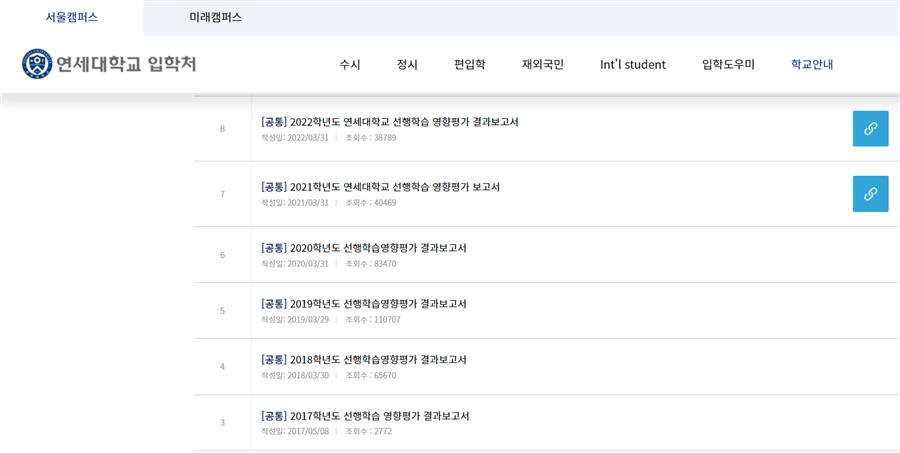Open the 학교안내 menu
The height and width of the screenshot is (453, 900).
tap(812, 64)
